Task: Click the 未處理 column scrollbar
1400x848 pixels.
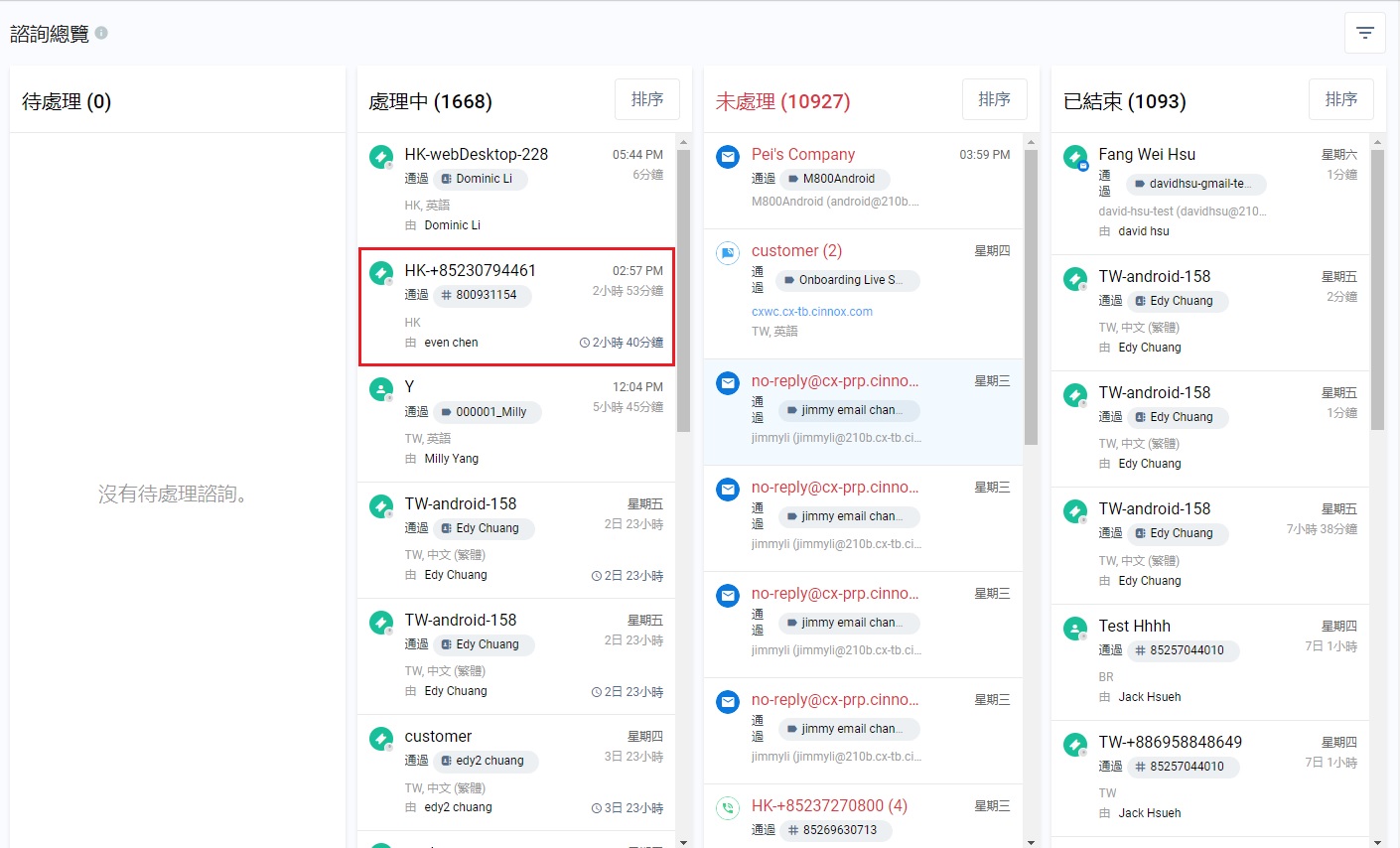Action: pyautogui.click(x=1031, y=297)
